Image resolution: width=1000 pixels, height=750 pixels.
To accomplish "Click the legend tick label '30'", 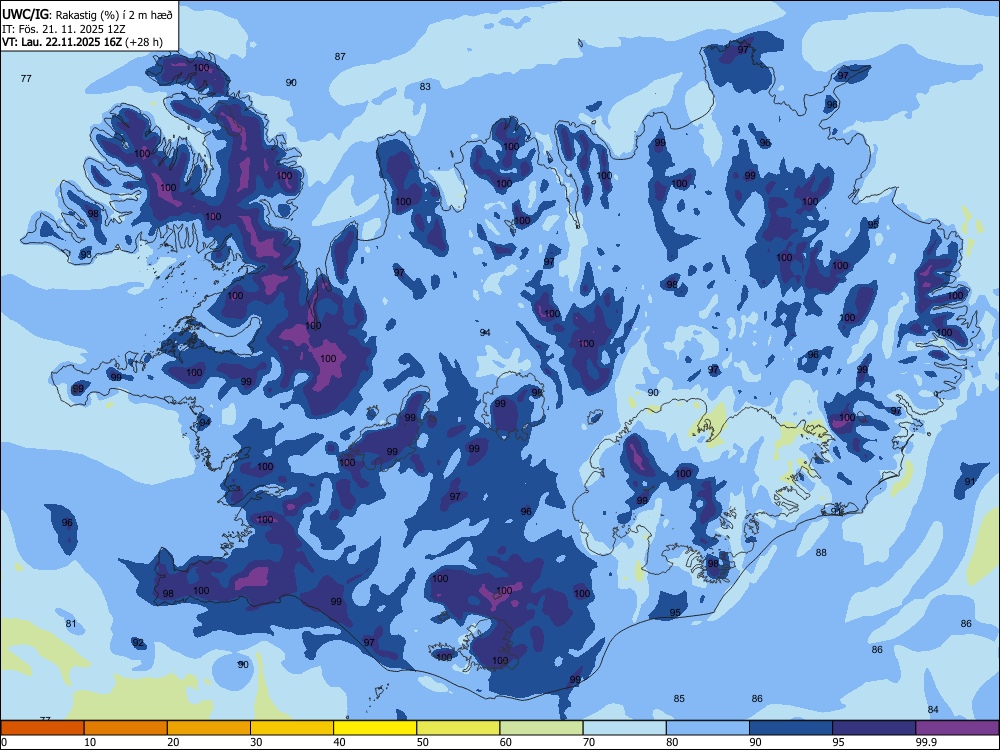I will 256,742.
